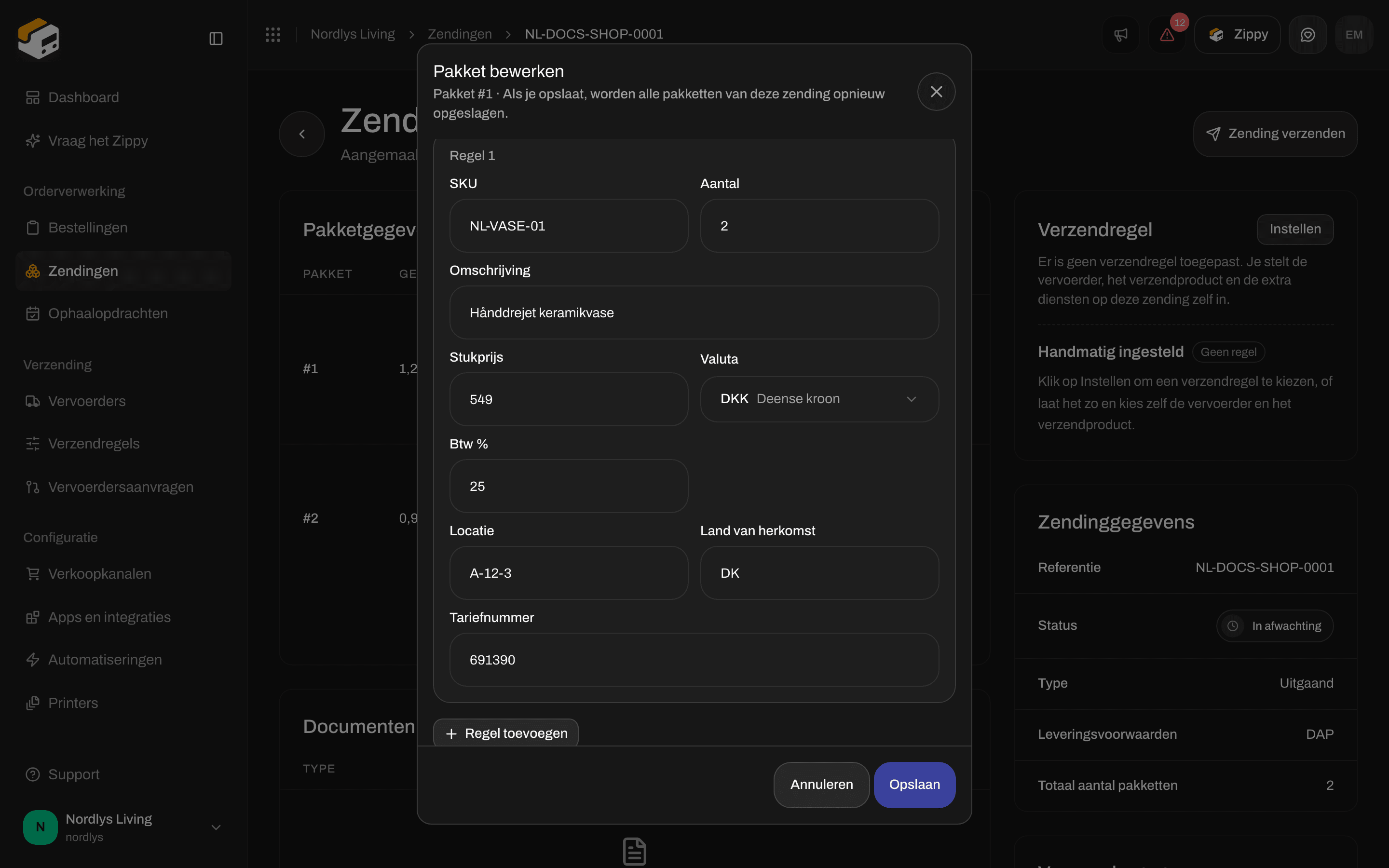The image size is (1389, 868).
Task: Click the Locatie input field
Action: (568, 573)
